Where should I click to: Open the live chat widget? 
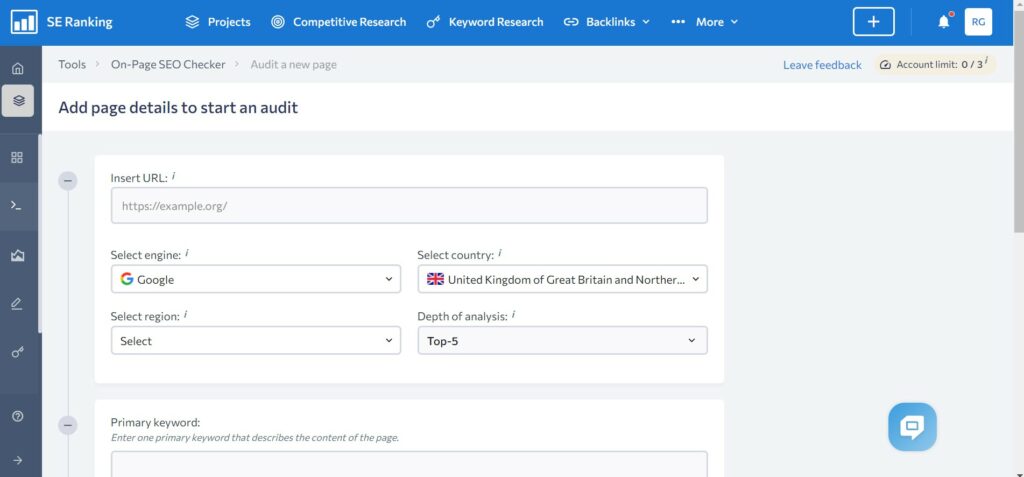[912, 427]
